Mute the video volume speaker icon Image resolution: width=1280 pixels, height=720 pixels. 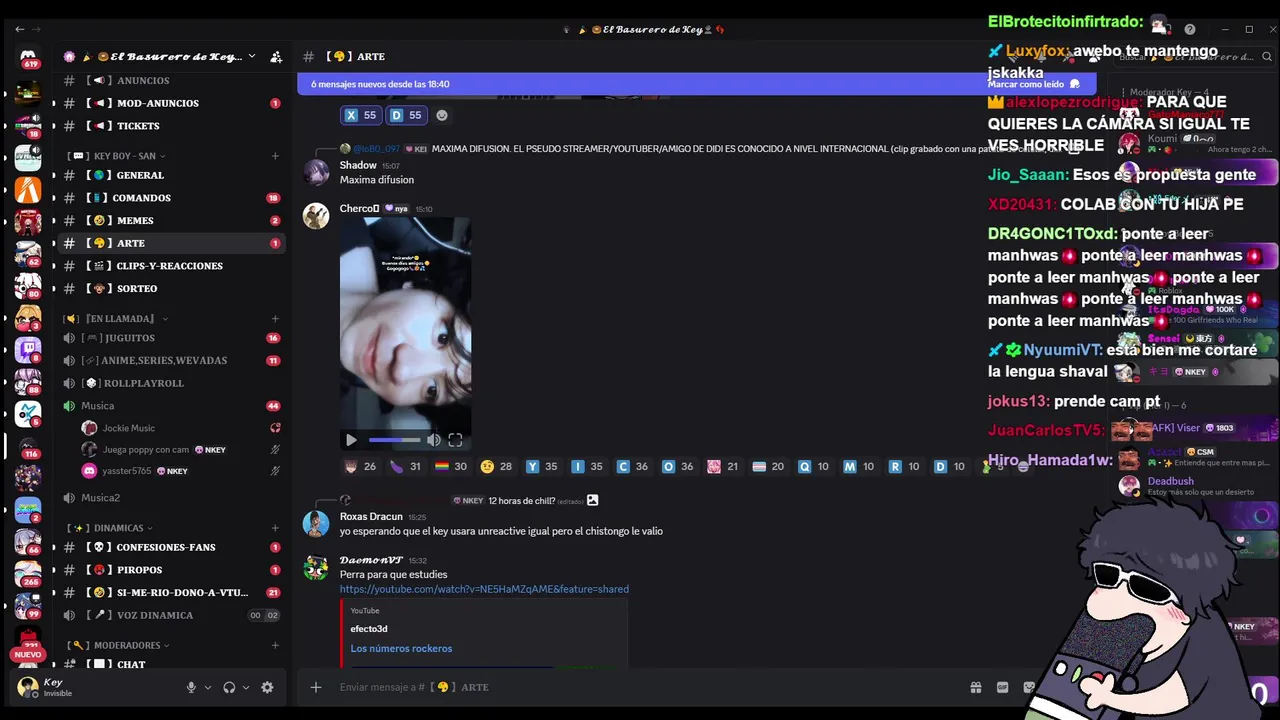coord(433,440)
